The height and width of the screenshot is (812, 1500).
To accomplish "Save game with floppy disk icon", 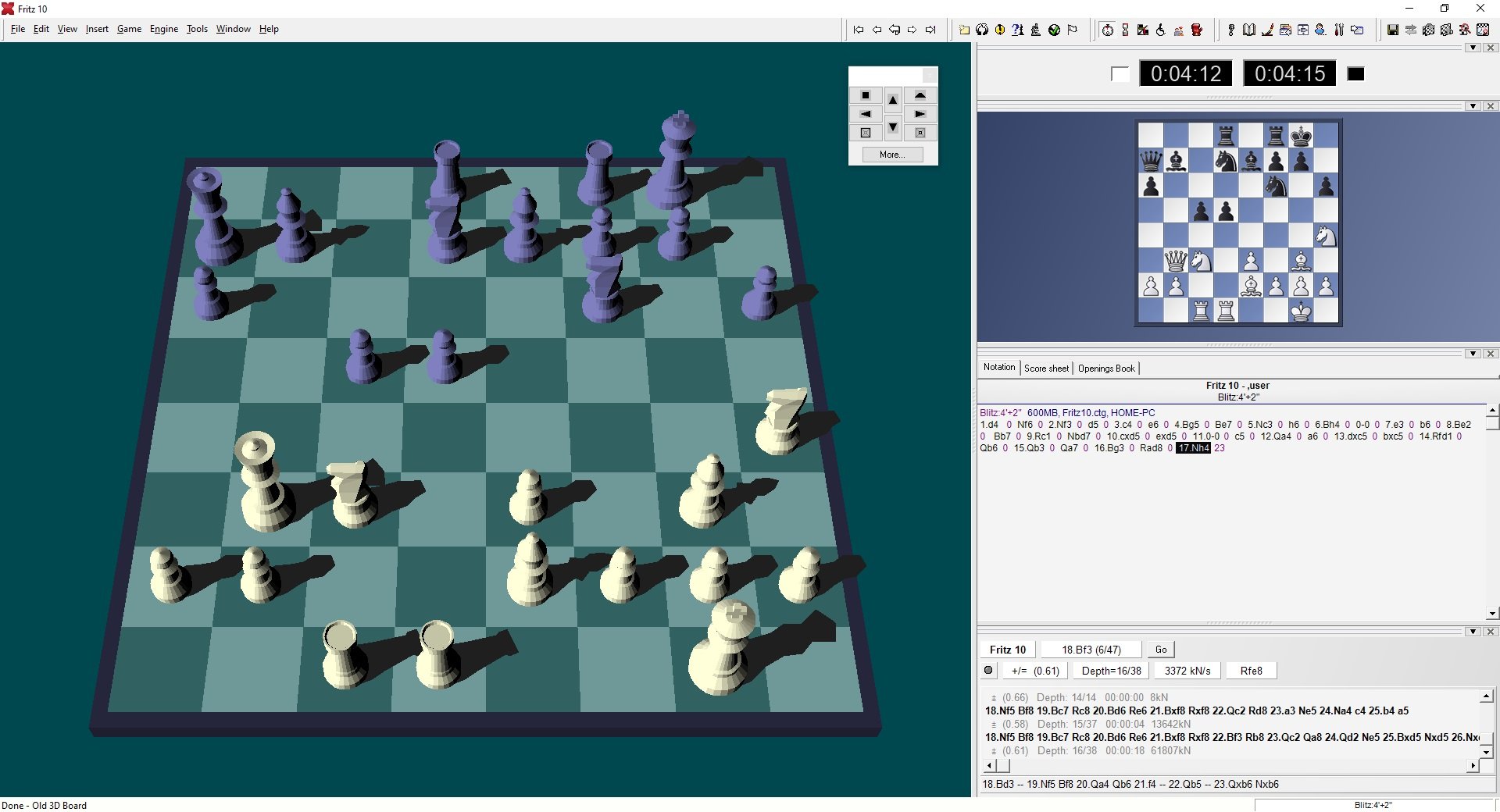I will pyautogui.click(x=1392, y=30).
